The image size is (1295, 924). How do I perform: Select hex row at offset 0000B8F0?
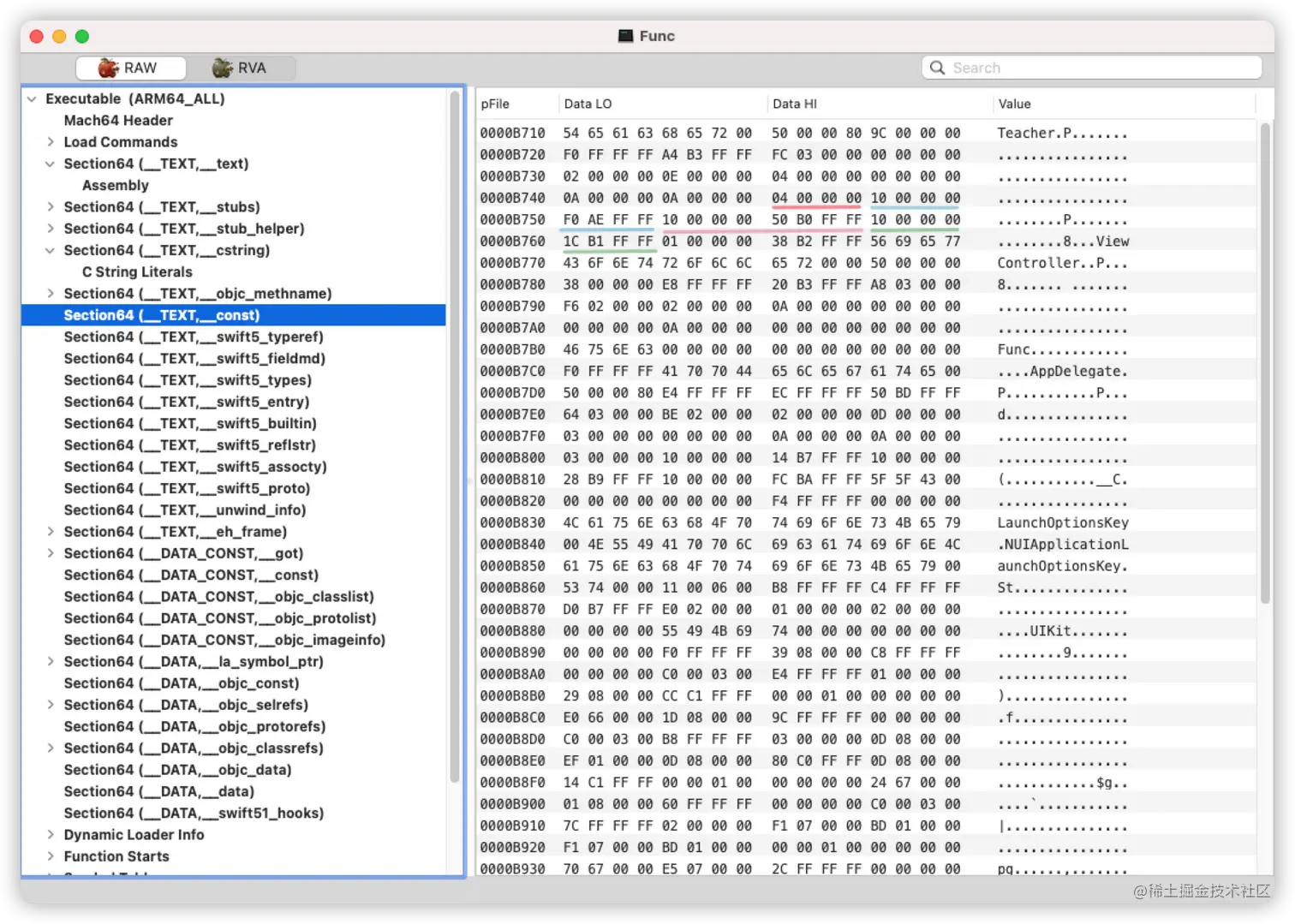pos(867,783)
